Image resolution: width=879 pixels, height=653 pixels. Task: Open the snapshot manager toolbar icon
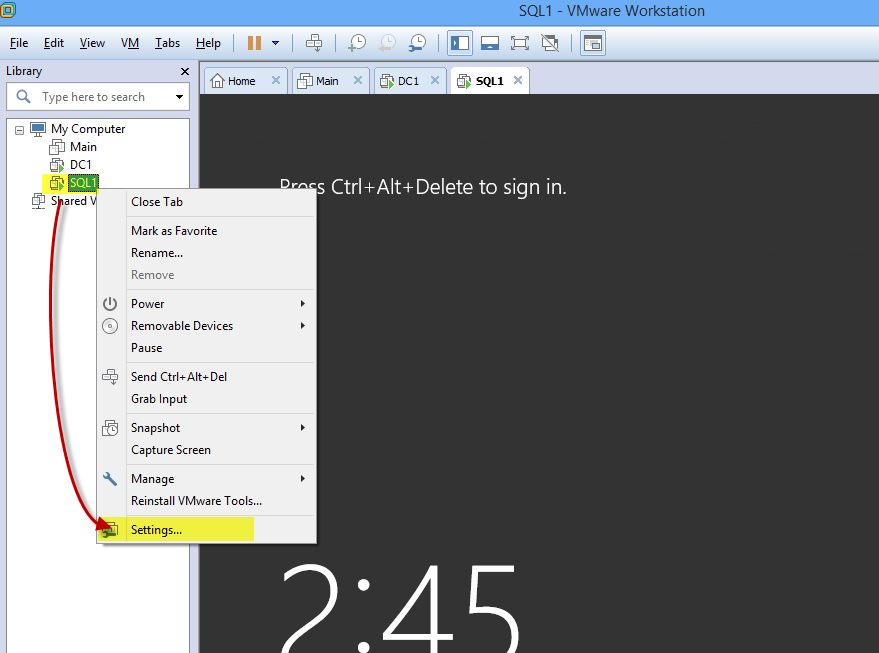(x=417, y=43)
